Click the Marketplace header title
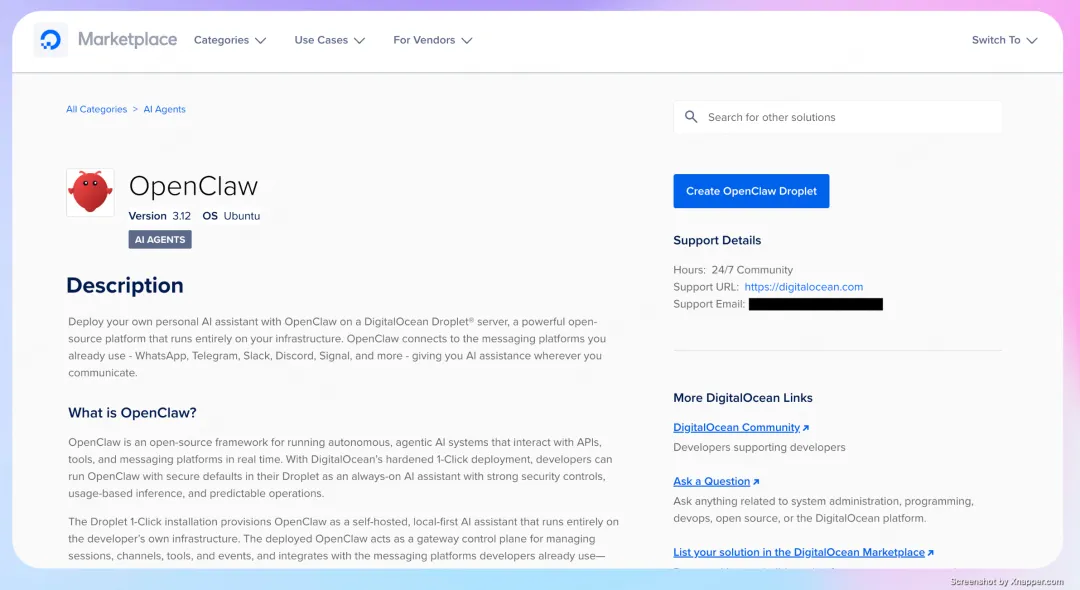 127,39
